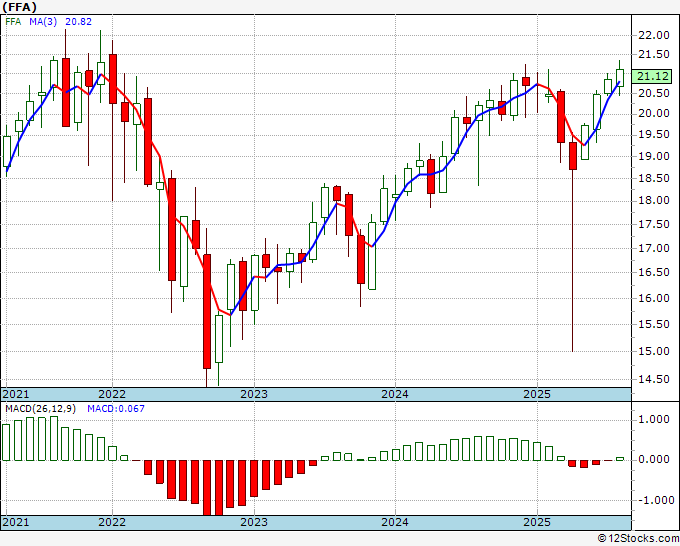This screenshot has height=546, width=680.
Task: Click the MA(3) indicator label
Action: (43, 21)
